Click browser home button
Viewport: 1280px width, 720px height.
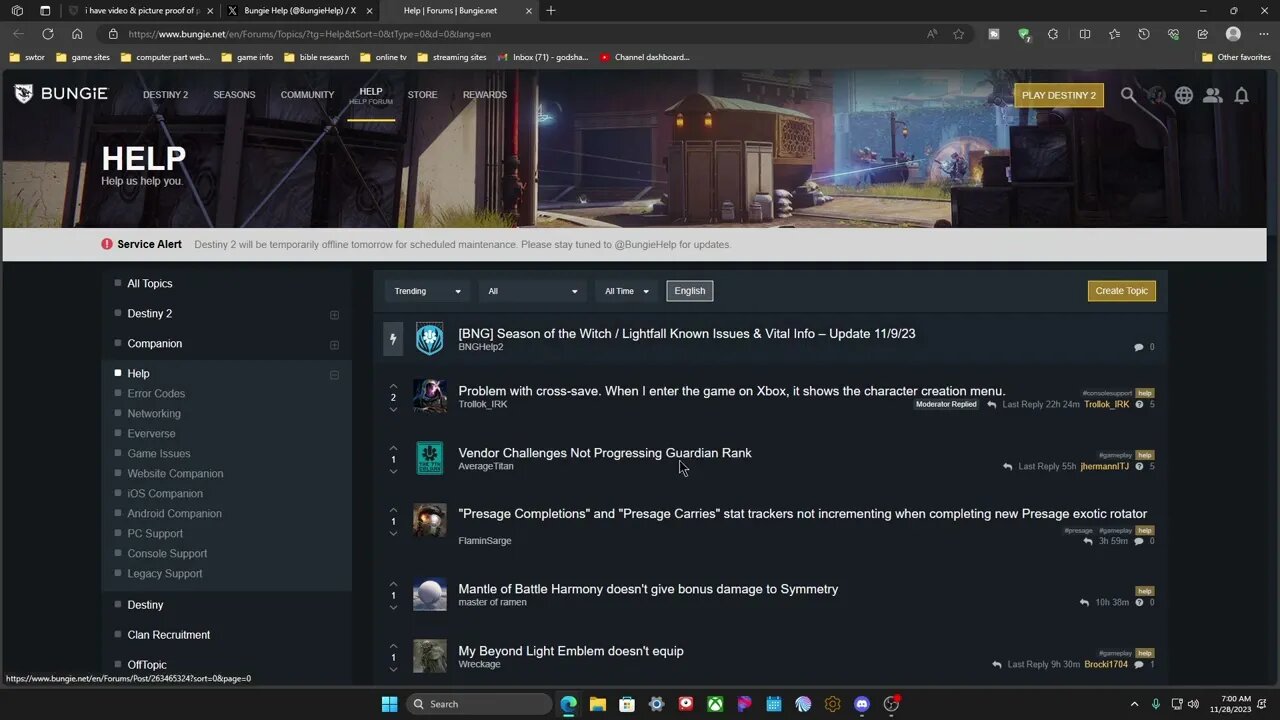[77, 33]
